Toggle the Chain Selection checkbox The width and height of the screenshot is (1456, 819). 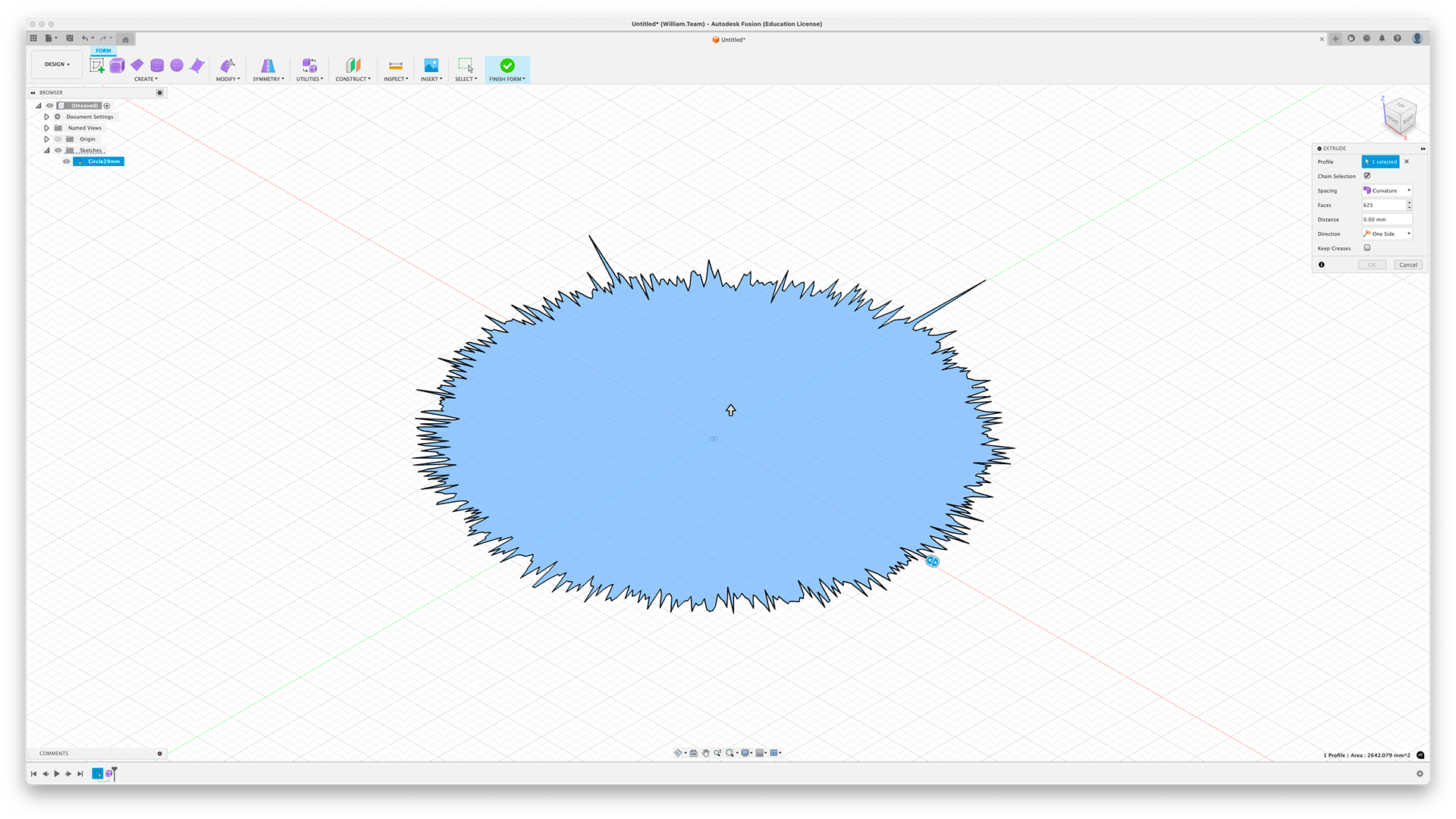1367,176
